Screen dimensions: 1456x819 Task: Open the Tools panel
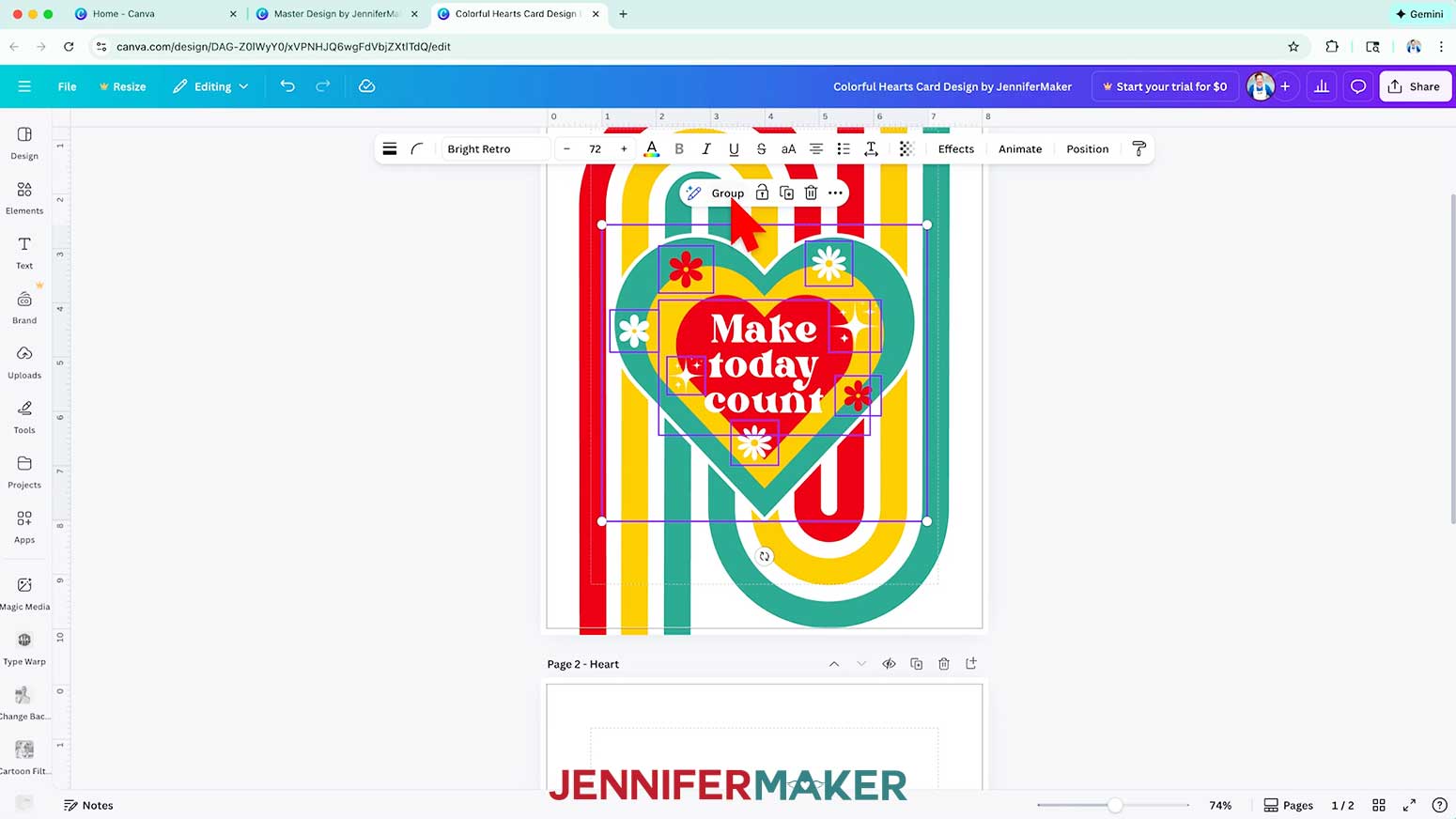(24, 417)
